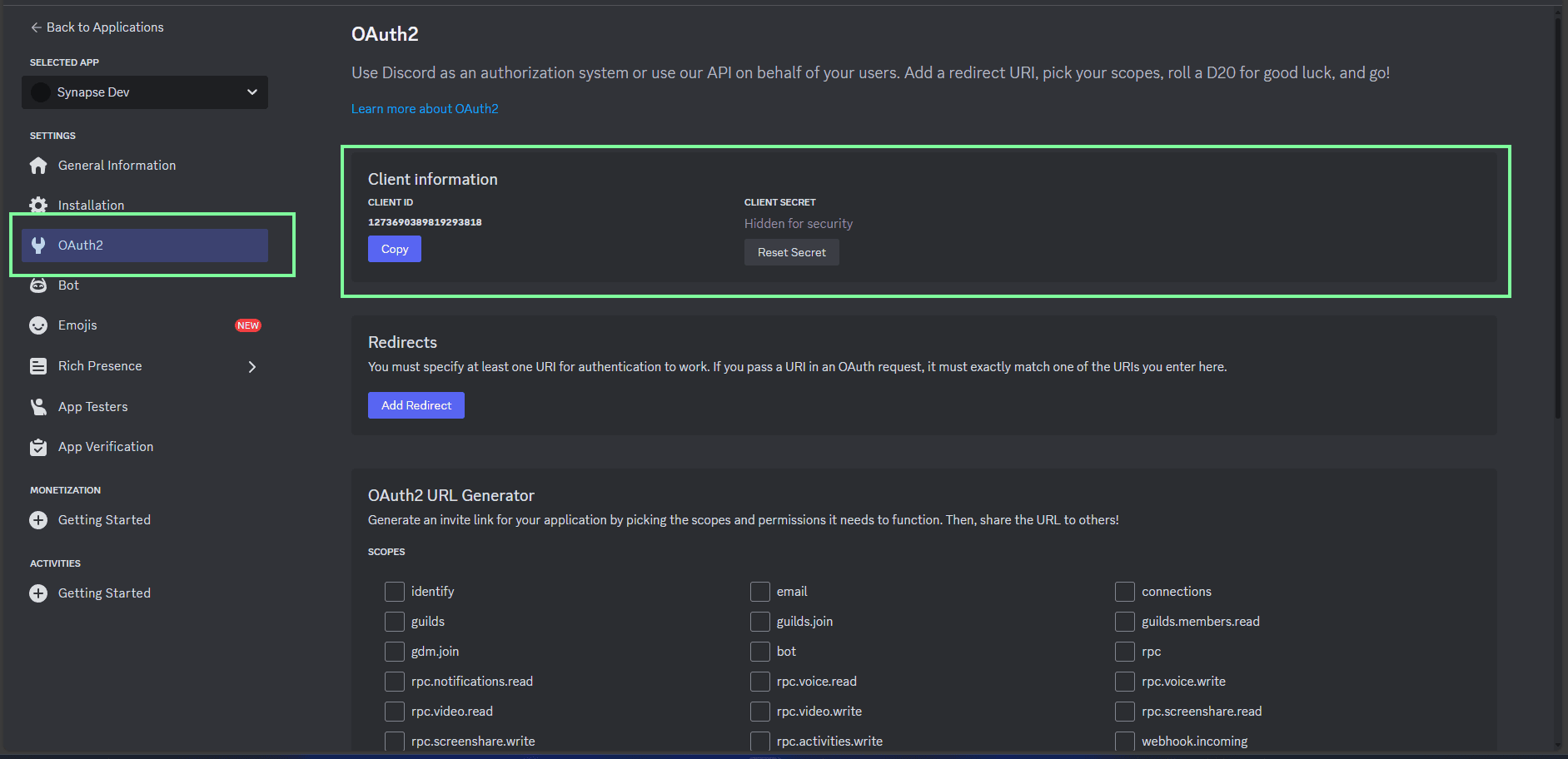Select the bot scope checkbox
This screenshot has width=1568, height=759.
[x=760, y=652]
